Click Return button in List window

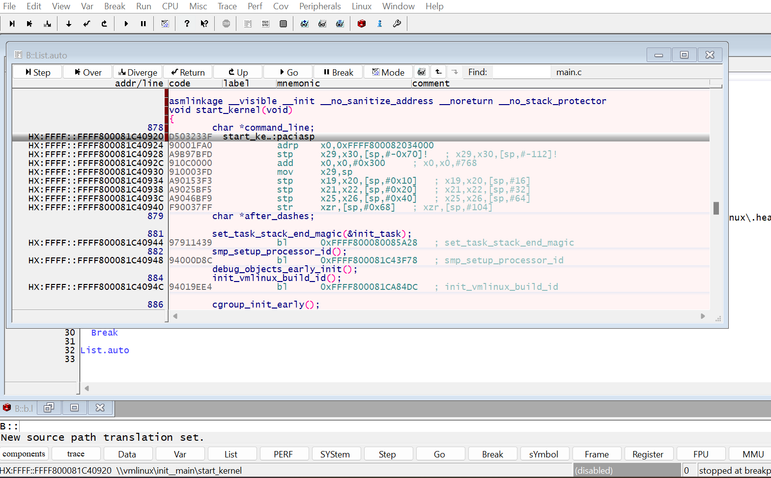pyautogui.click(x=188, y=72)
